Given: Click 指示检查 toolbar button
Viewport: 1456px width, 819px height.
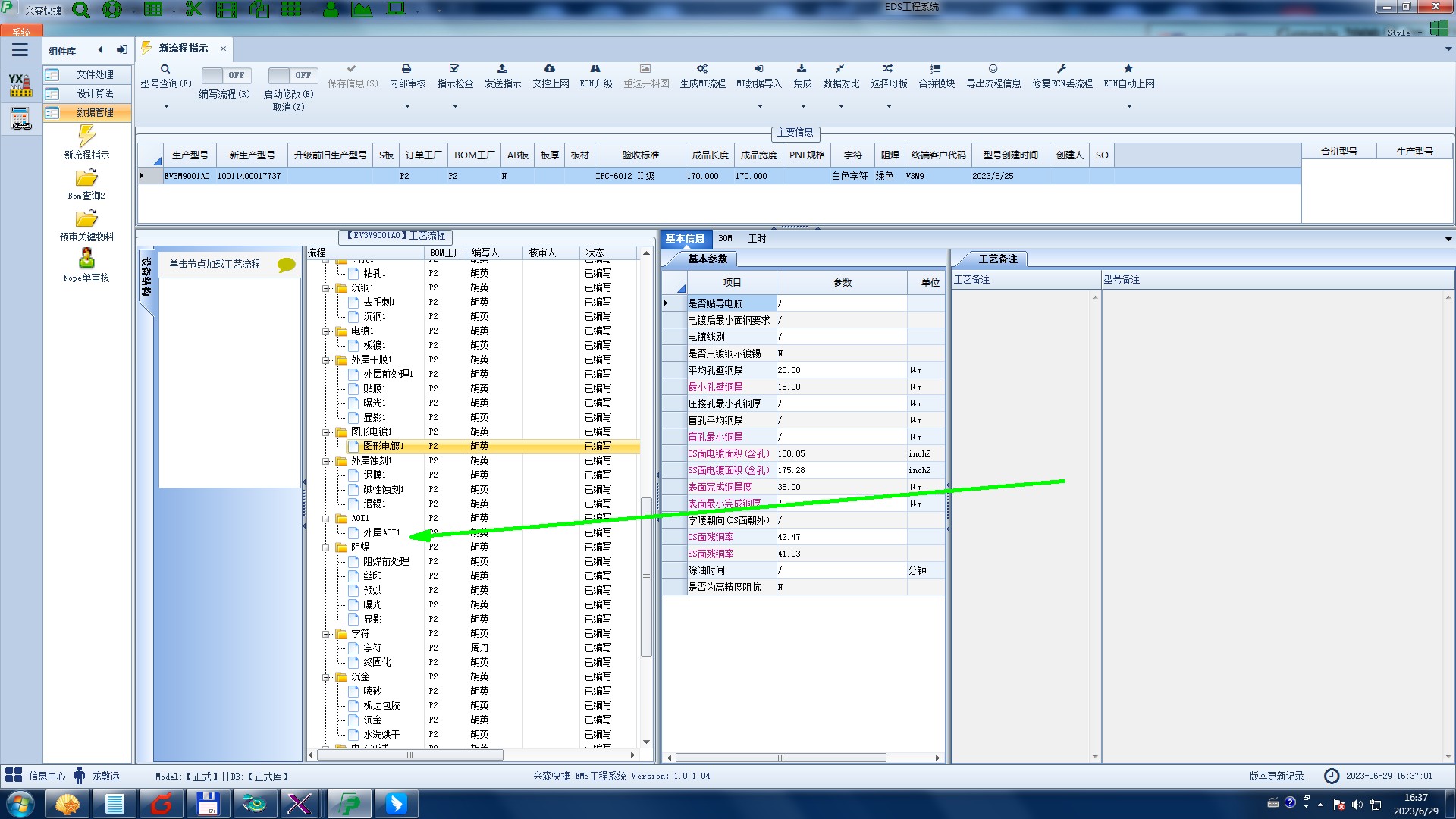Looking at the screenshot, I should tap(455, 76).
